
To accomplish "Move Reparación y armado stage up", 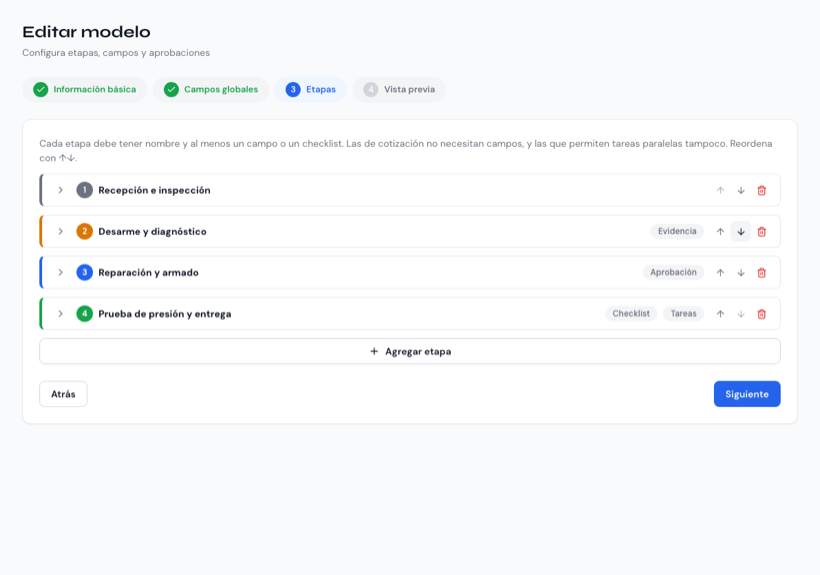I will [720, 273].
